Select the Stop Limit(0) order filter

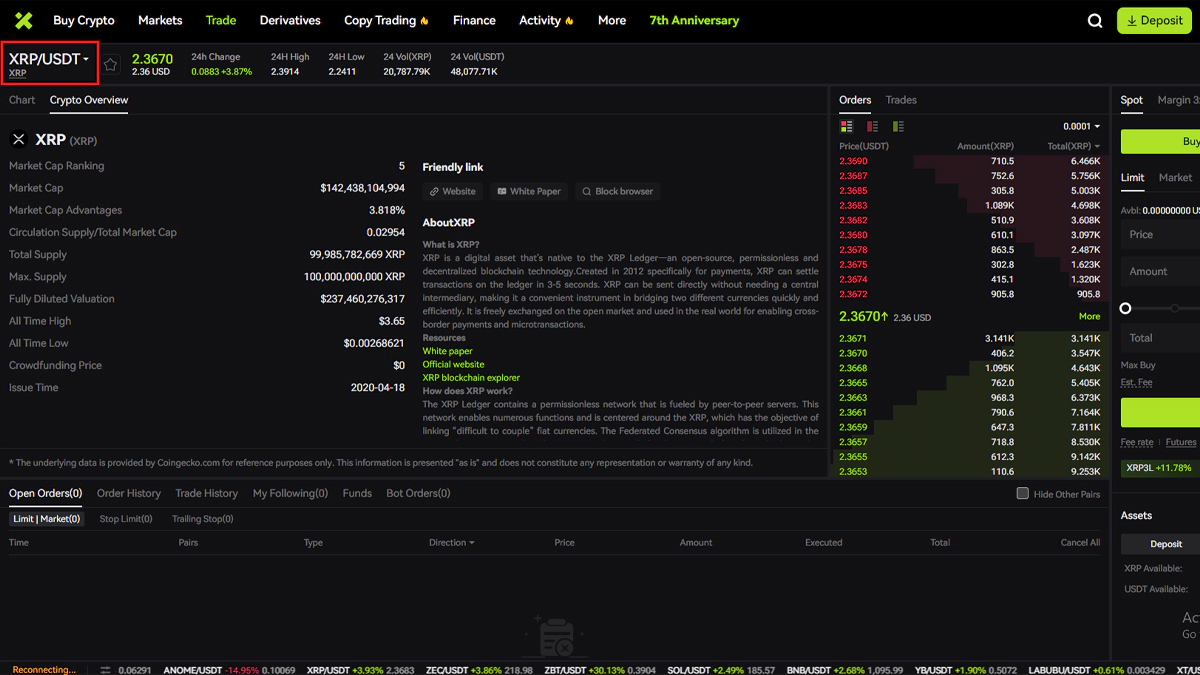(x=126, y=519)
